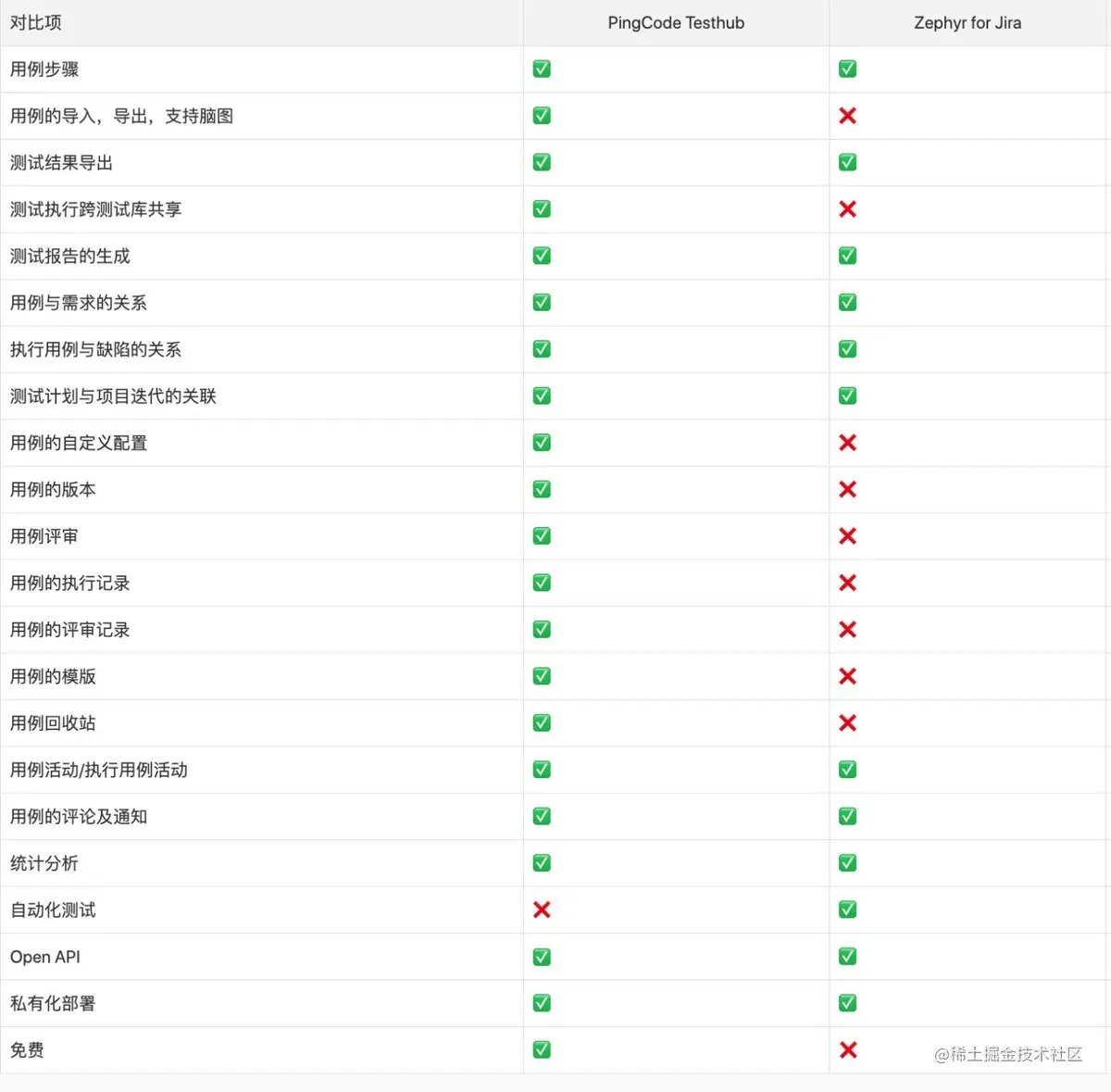Image resolution: width=1111 pixels, height=1092 pixels.
Task: Click Zephyr green check for 用例步骤
Action: (847, 69)
